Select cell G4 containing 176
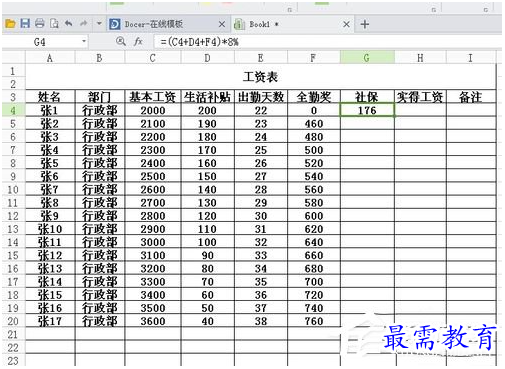 click(367, 110)
